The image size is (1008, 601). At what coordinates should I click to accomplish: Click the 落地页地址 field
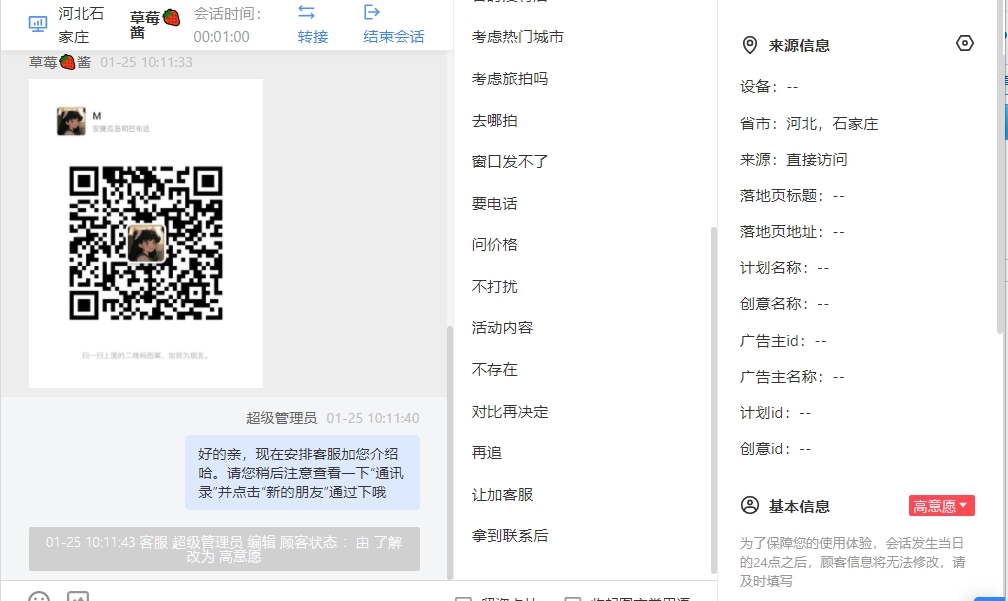[x=792, y=232]
